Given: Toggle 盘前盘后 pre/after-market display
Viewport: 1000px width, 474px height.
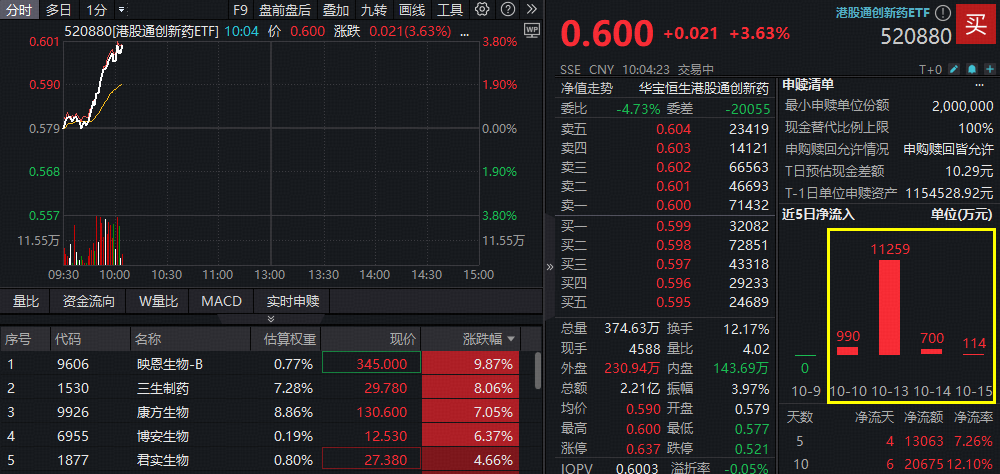Looking at the screenshot, I should (x=284, y=10).
